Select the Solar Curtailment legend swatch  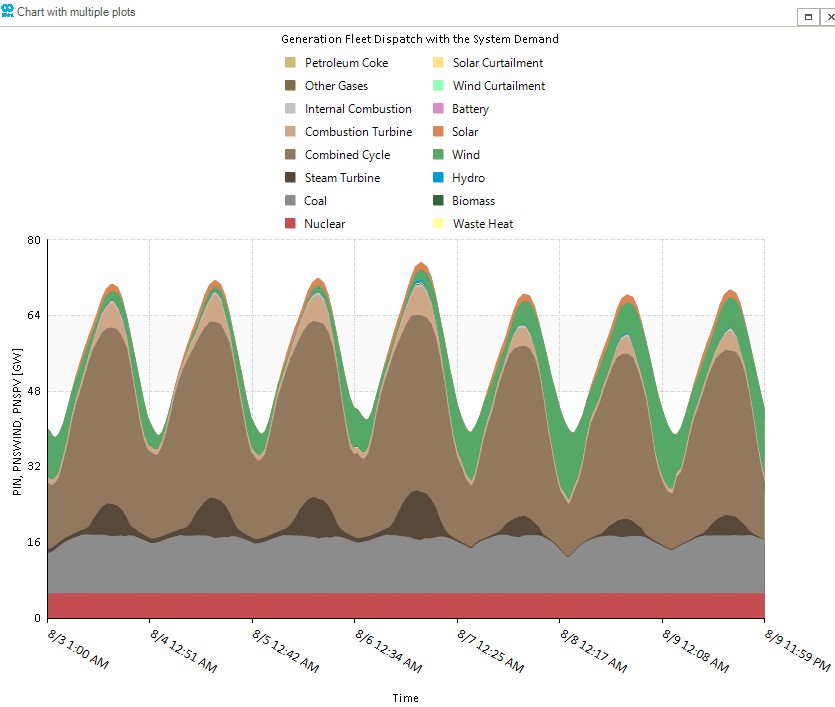coord(438,63)
